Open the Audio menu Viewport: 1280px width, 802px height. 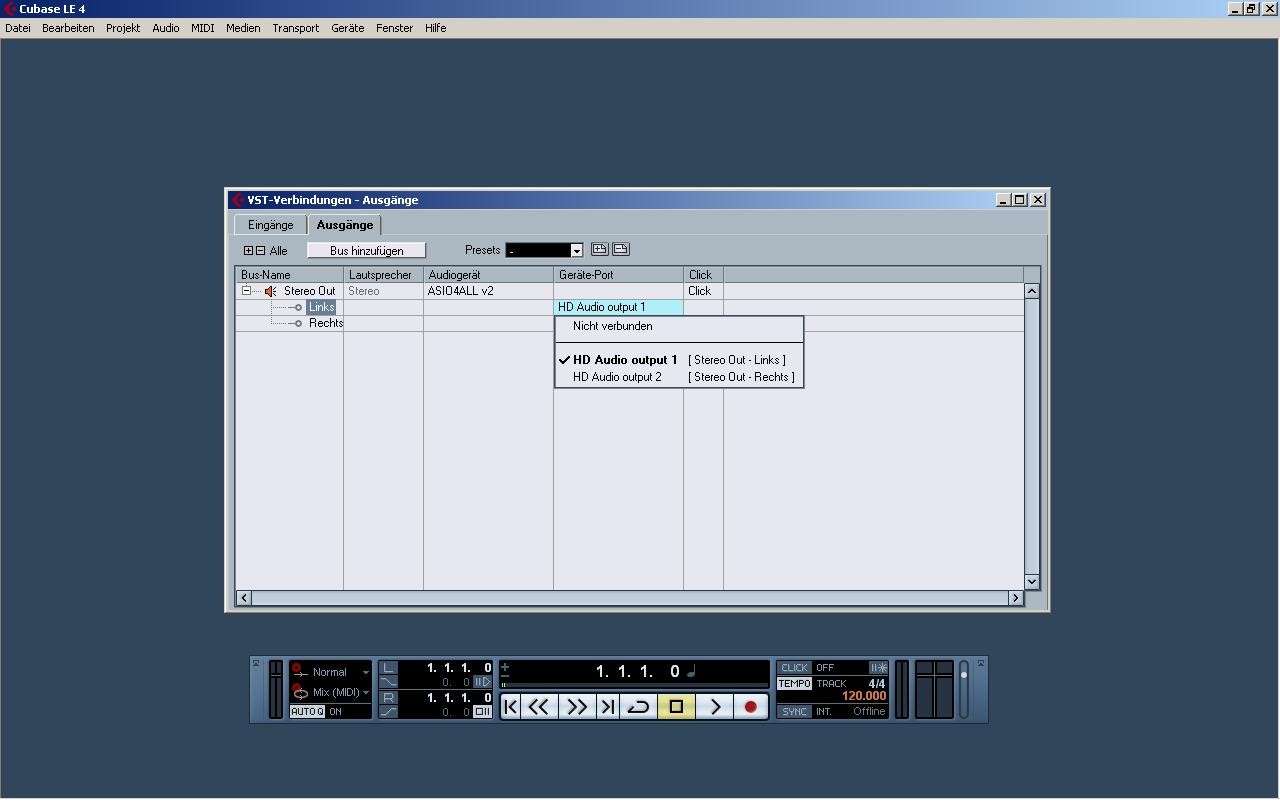point(166,28)
